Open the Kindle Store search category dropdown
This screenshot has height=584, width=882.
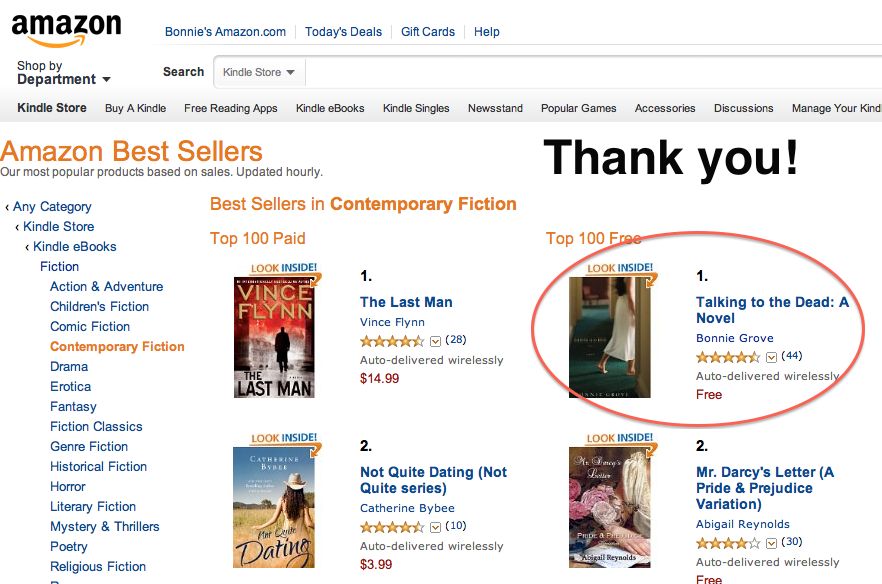[x=259, y=72]
